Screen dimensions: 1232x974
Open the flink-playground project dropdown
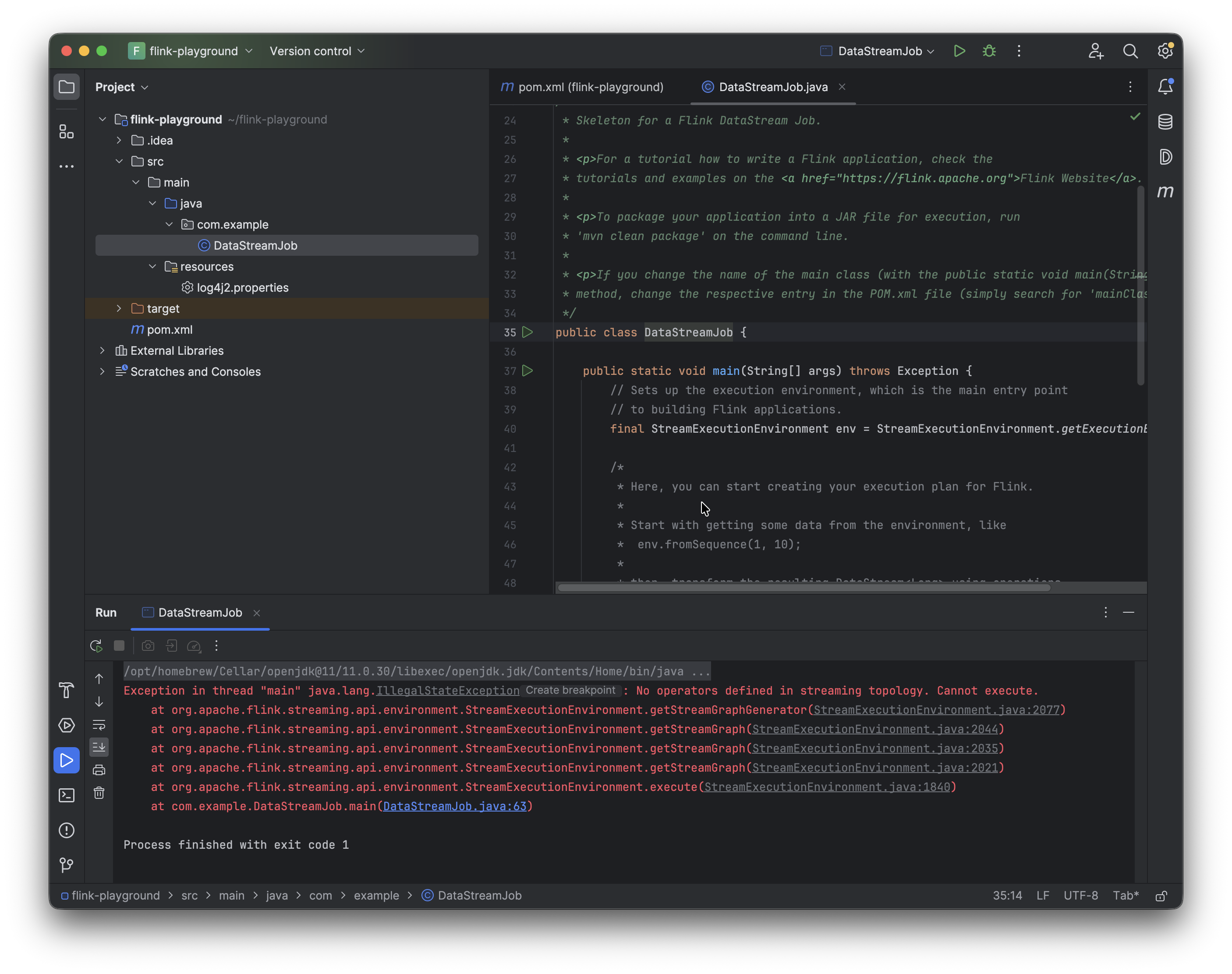(191, 51)
